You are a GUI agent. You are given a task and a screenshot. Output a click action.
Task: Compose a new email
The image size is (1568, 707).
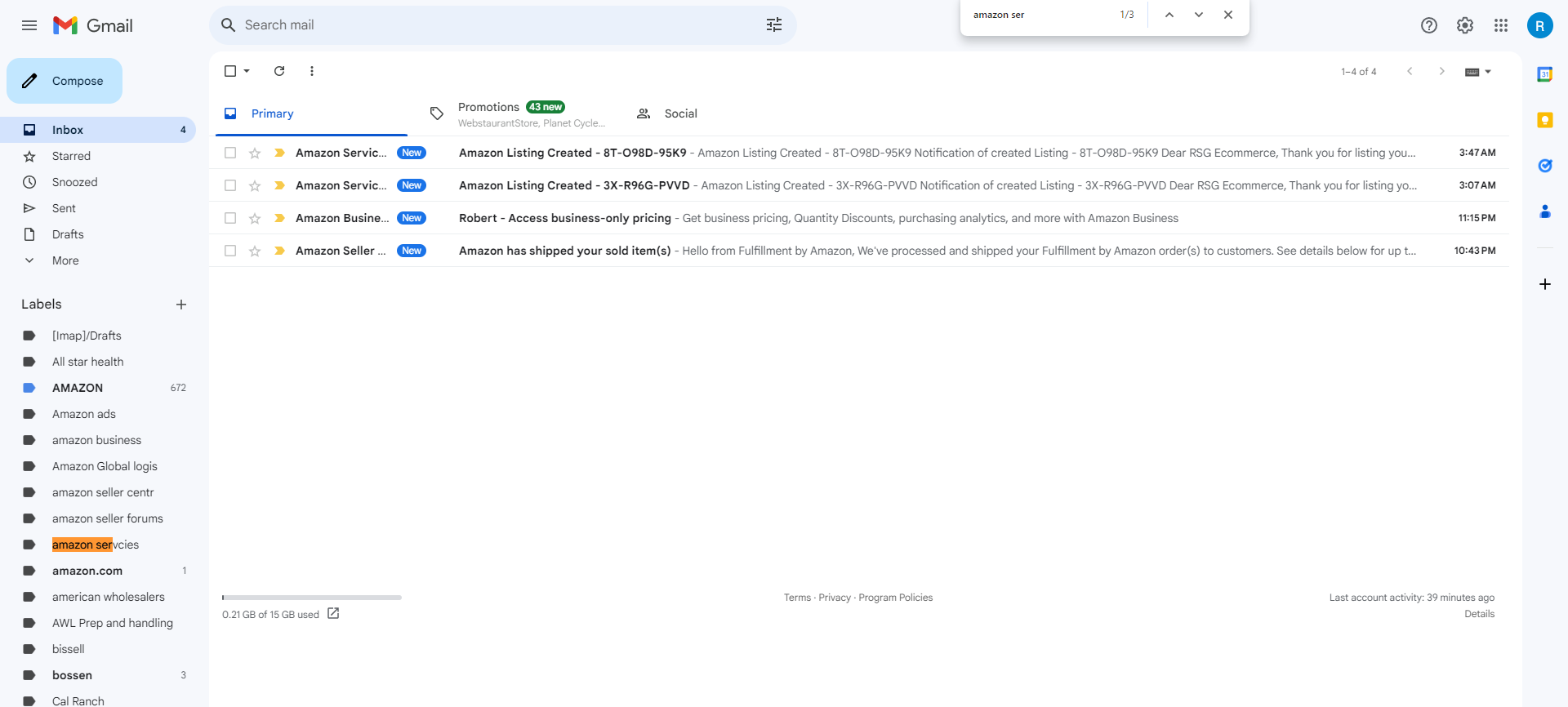65,81
